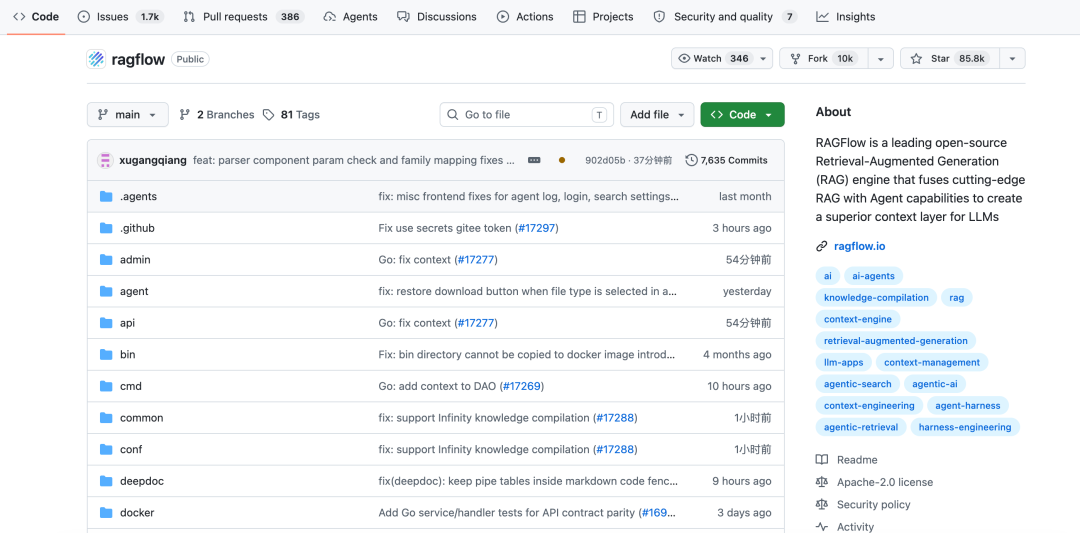
Task: Click the .agents folder icon
Action: [x=106, y=196]
